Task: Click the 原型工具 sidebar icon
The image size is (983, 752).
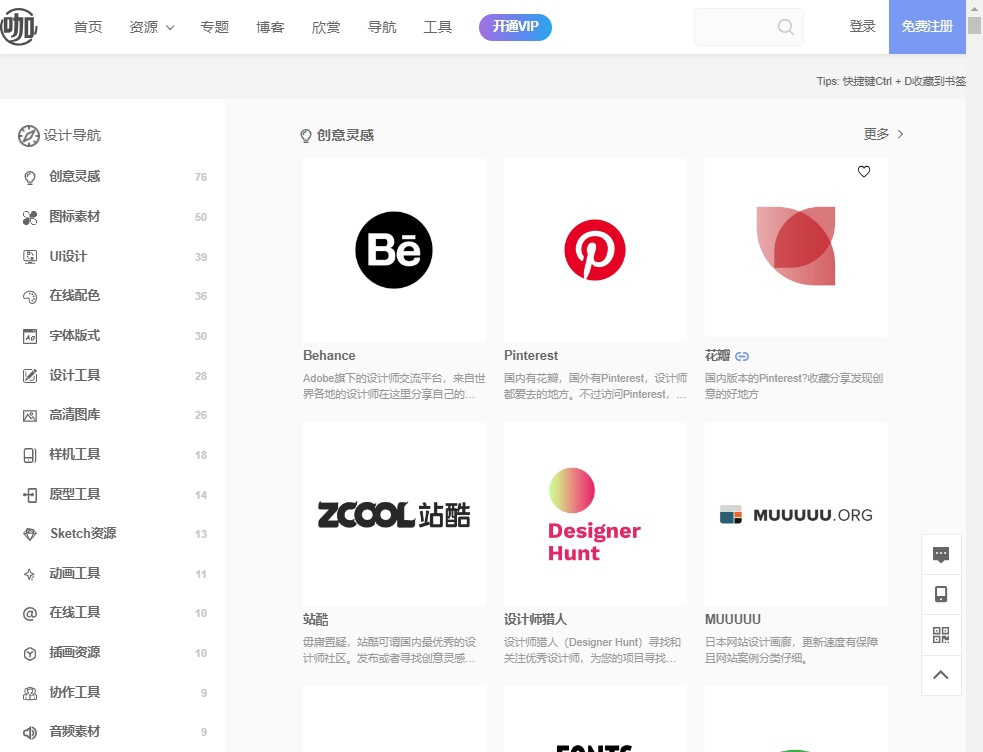Action: coord(29,495)
